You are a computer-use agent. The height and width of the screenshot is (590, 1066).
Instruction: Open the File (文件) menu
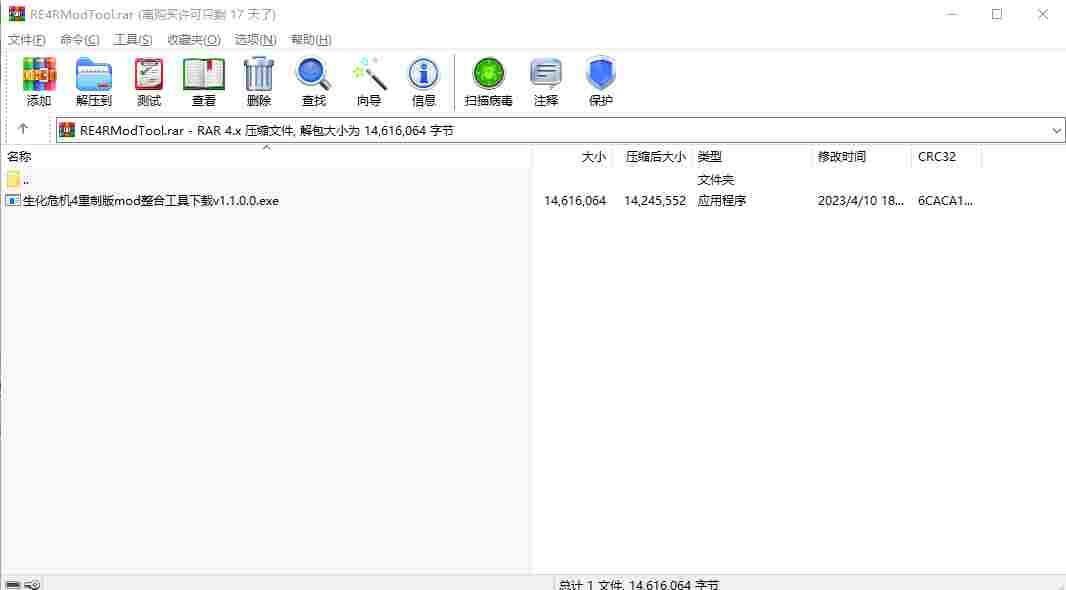point(27,39)
